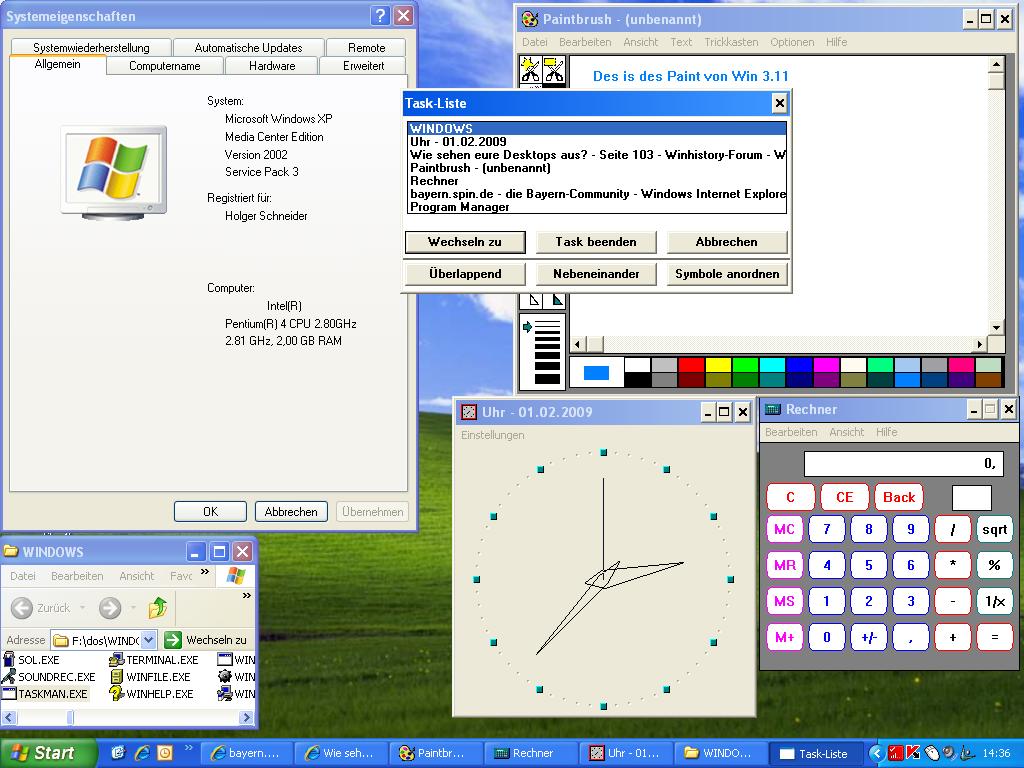Click the help question mark in Systemeigenschaften
The height and width of the screenshot is (768, 1024).
point(380,16)
